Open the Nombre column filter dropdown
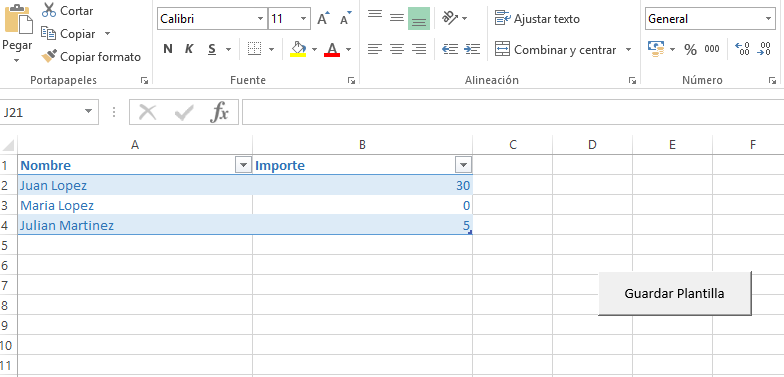 (x=244, y=165)
